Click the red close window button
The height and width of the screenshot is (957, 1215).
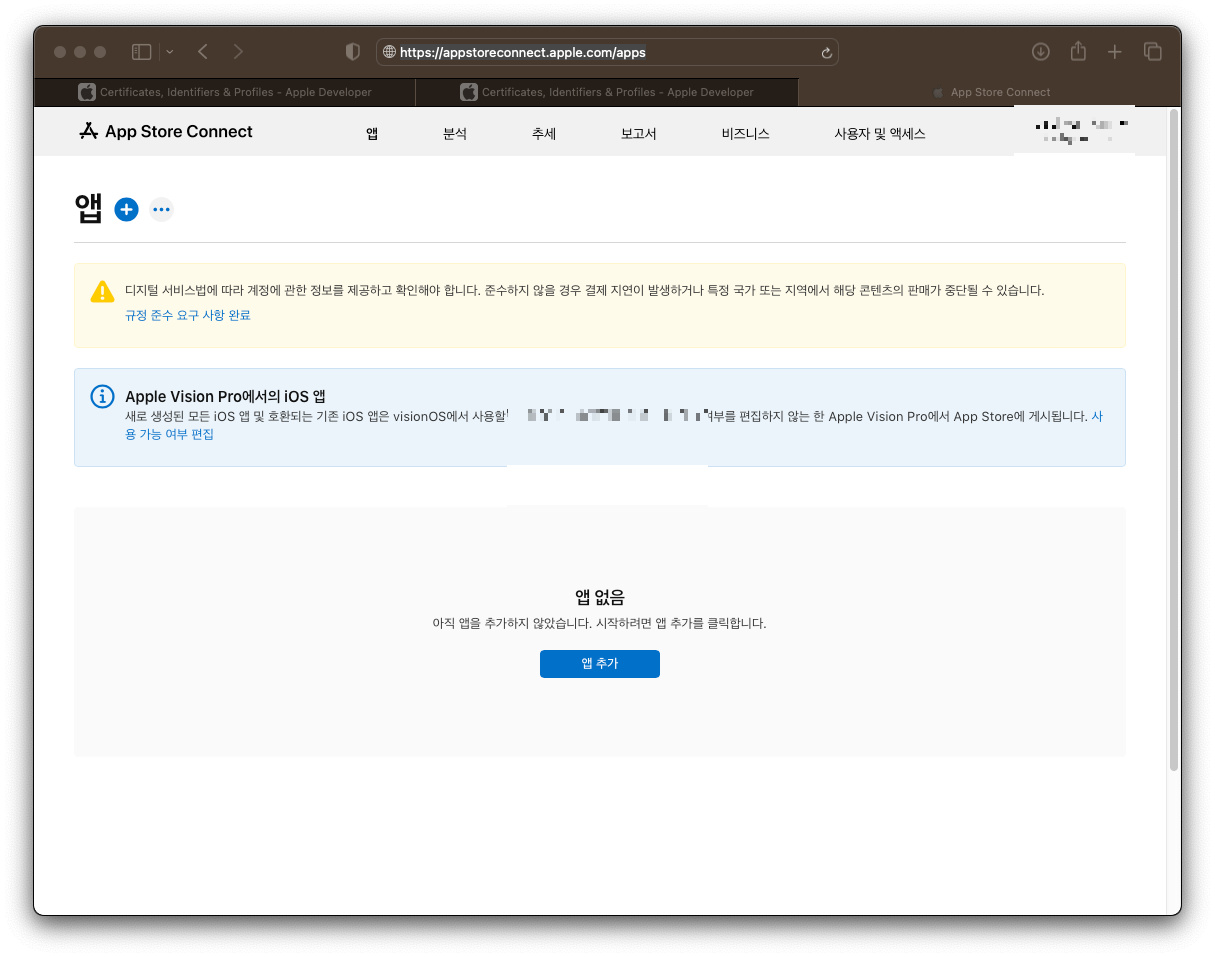(x=60, y=52)
